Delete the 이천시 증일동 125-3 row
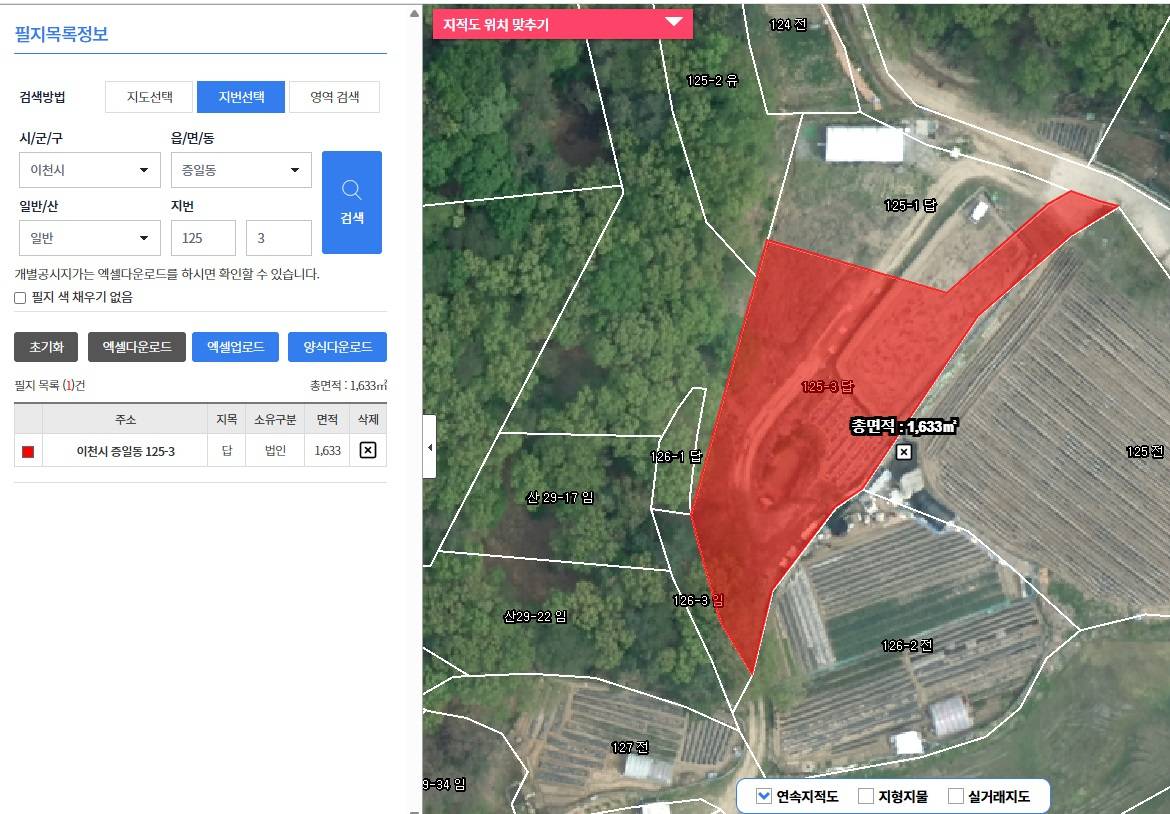 point(368,450)
